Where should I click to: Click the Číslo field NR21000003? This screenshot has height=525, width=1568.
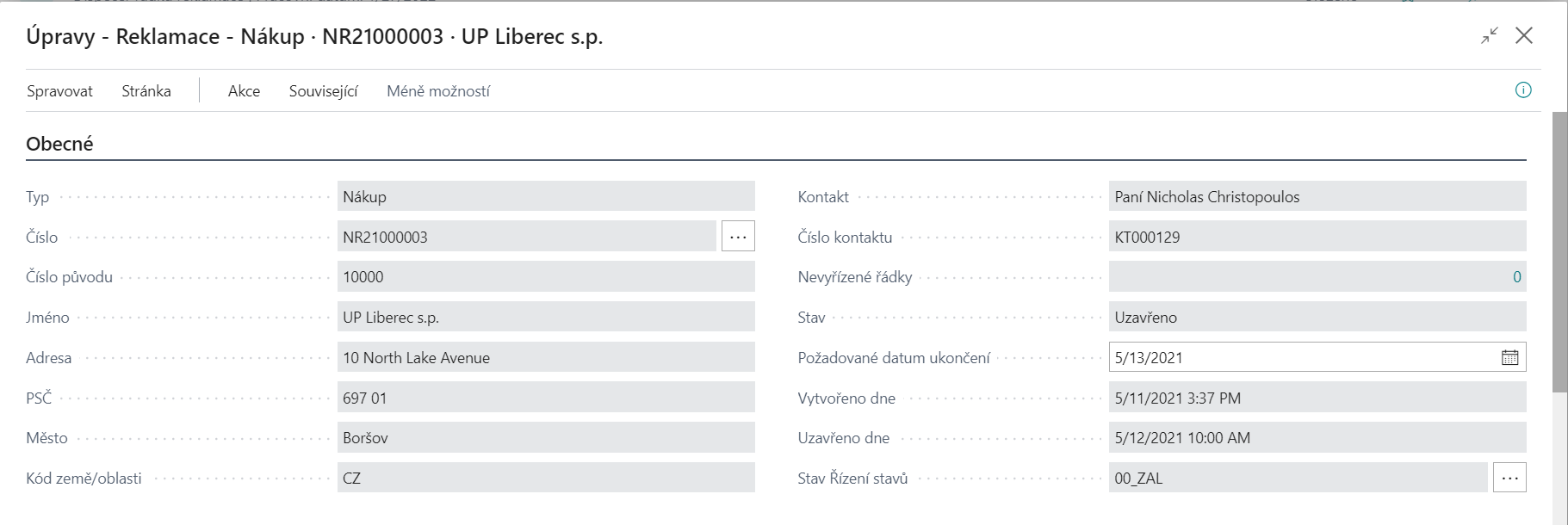(525, 237)
